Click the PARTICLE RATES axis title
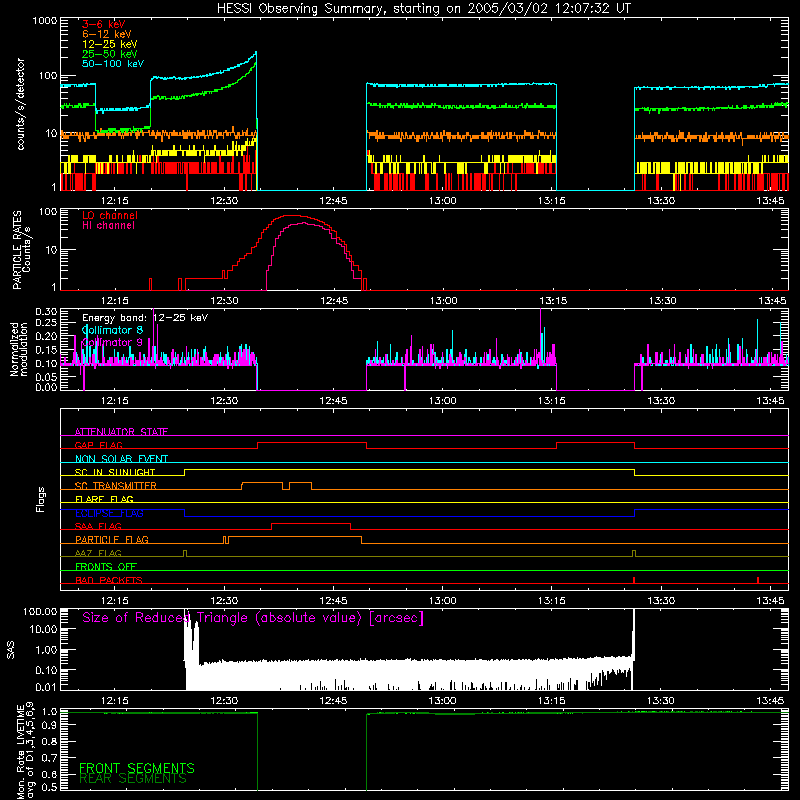The height and width of the screenshot is (800, 800). click(x=21, y=250)
